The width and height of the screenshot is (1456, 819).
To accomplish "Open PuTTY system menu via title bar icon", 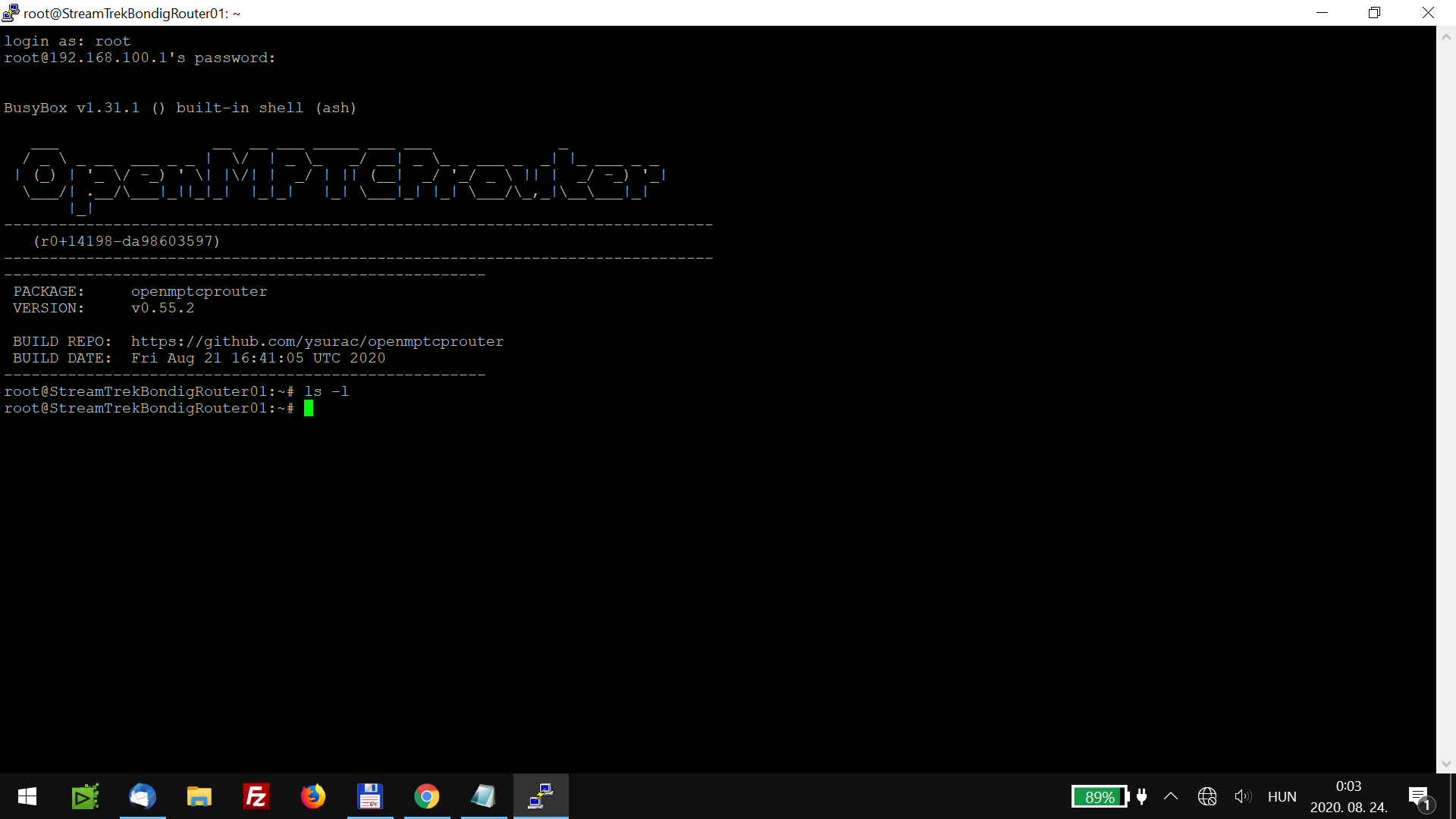I will (11, 12).
